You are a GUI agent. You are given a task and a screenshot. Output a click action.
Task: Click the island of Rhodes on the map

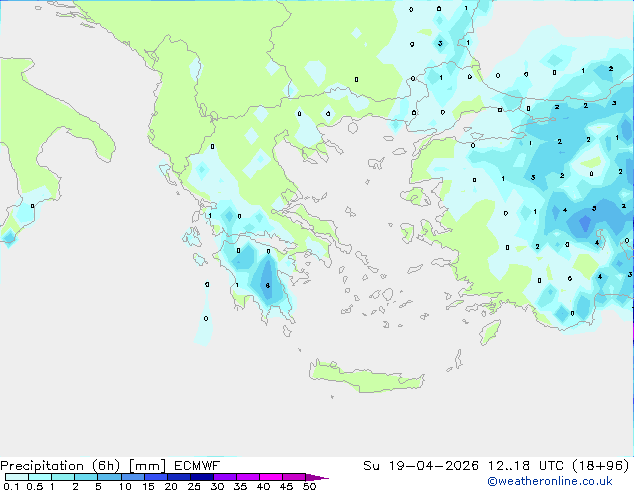(490, 332)
